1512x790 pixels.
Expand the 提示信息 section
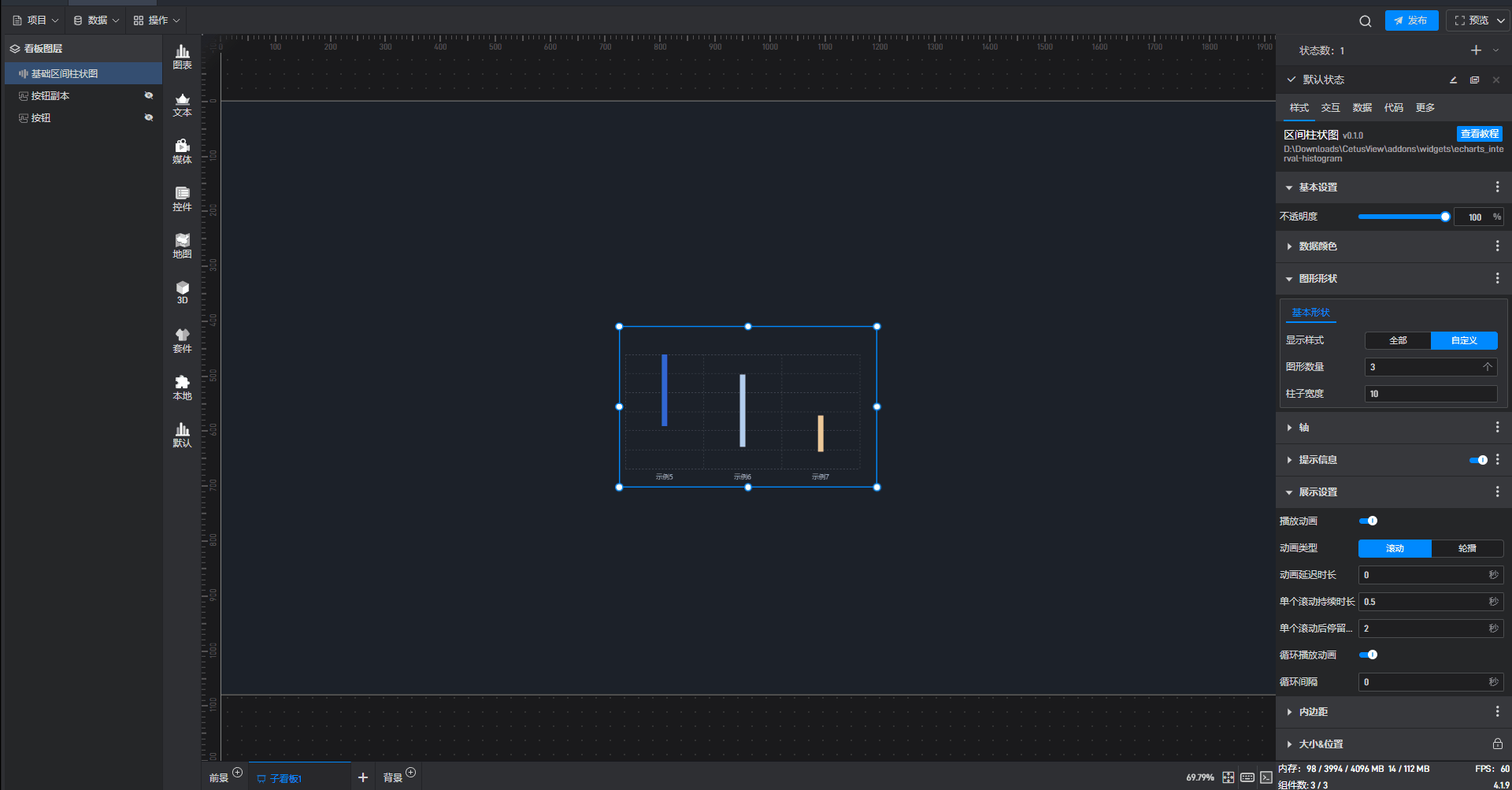1289,460
